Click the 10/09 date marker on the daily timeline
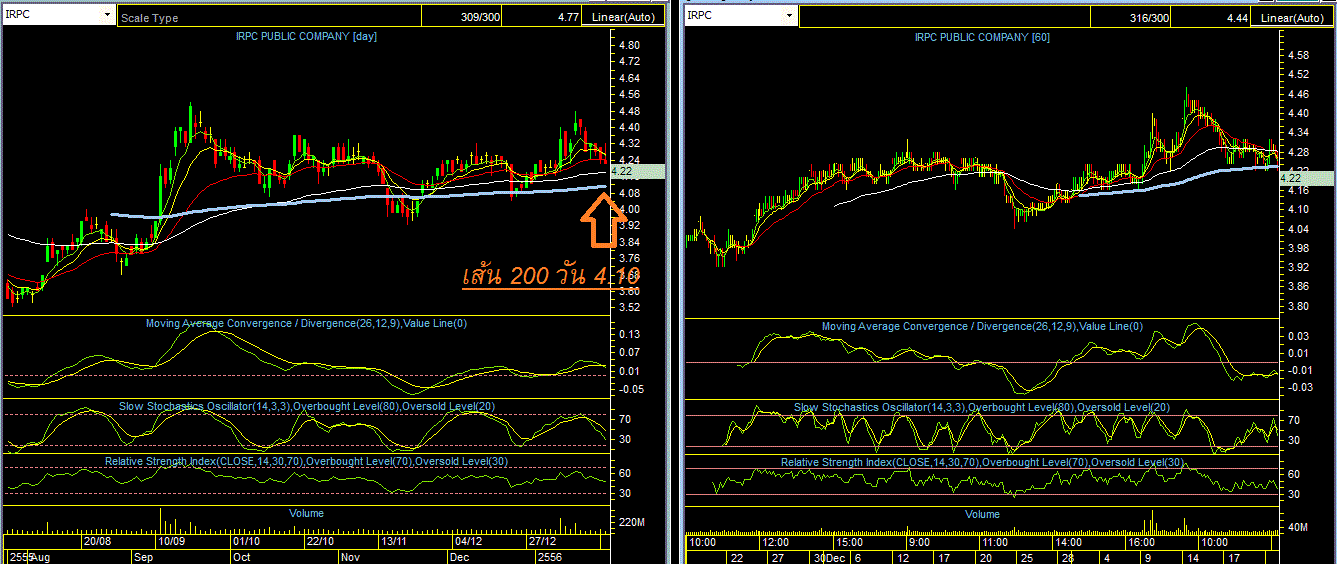The image size is (1337, 564). pyautogui.click(x=172, y=541)
